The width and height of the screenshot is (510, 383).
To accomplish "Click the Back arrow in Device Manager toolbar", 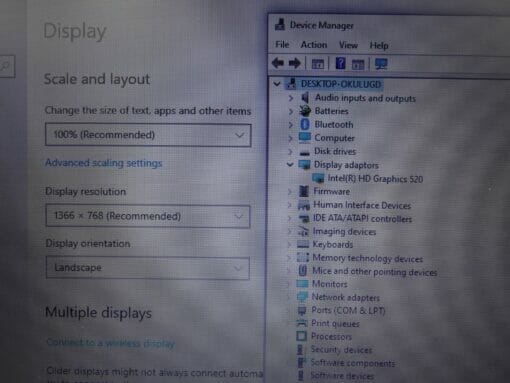I will click(x=278, y=63).
